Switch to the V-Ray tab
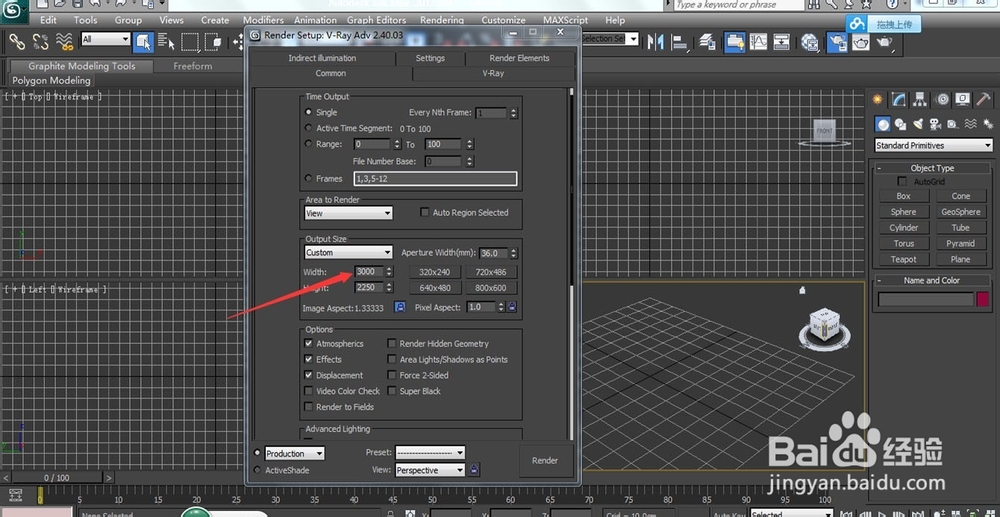This screenshot has height=517, width=1000. tap(494, 73)
